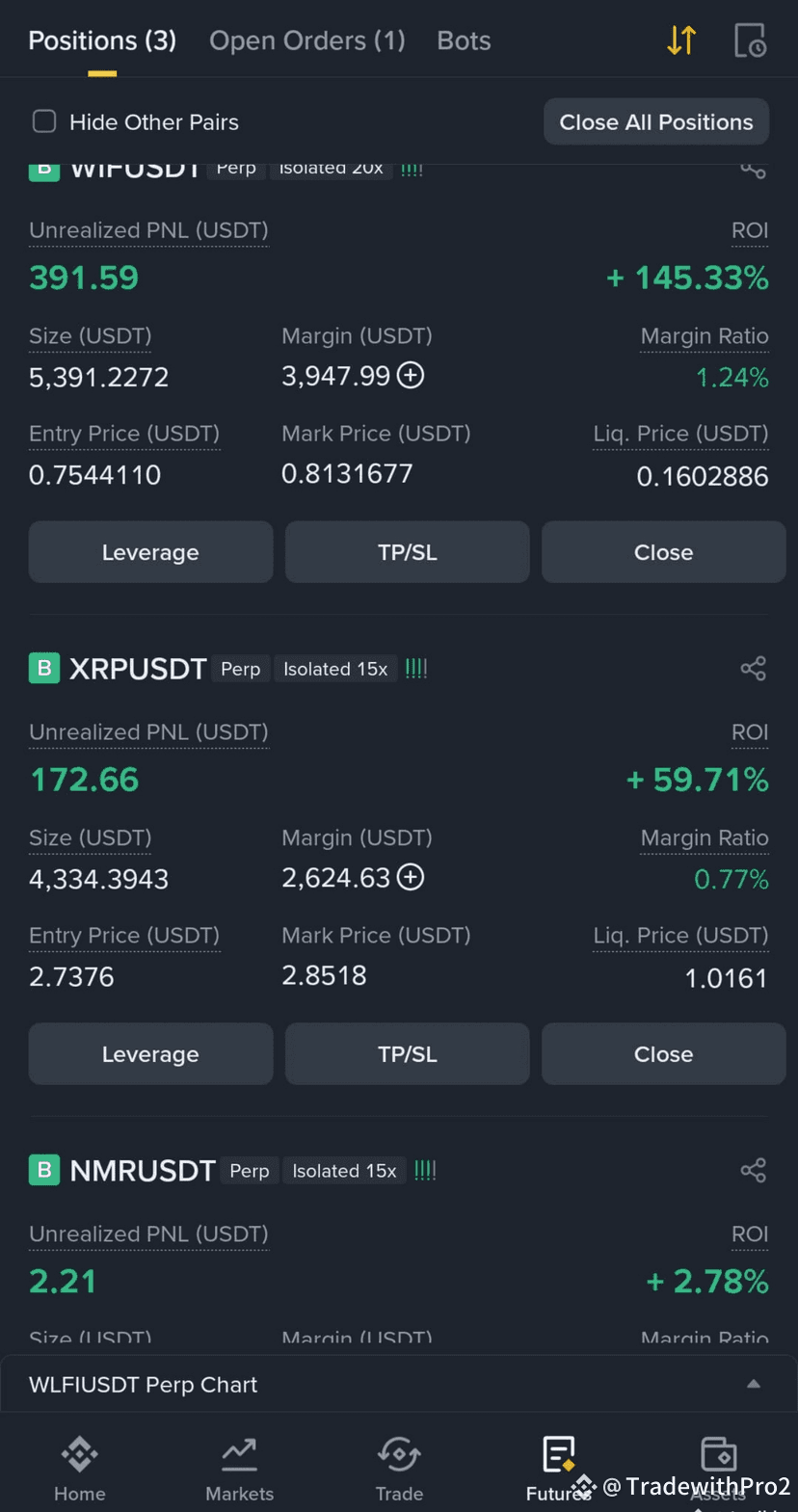This screenshot has width=798, height=1512.
Task: Tap XRPUSDT ADL indicator bars
Action: [416, 669]
